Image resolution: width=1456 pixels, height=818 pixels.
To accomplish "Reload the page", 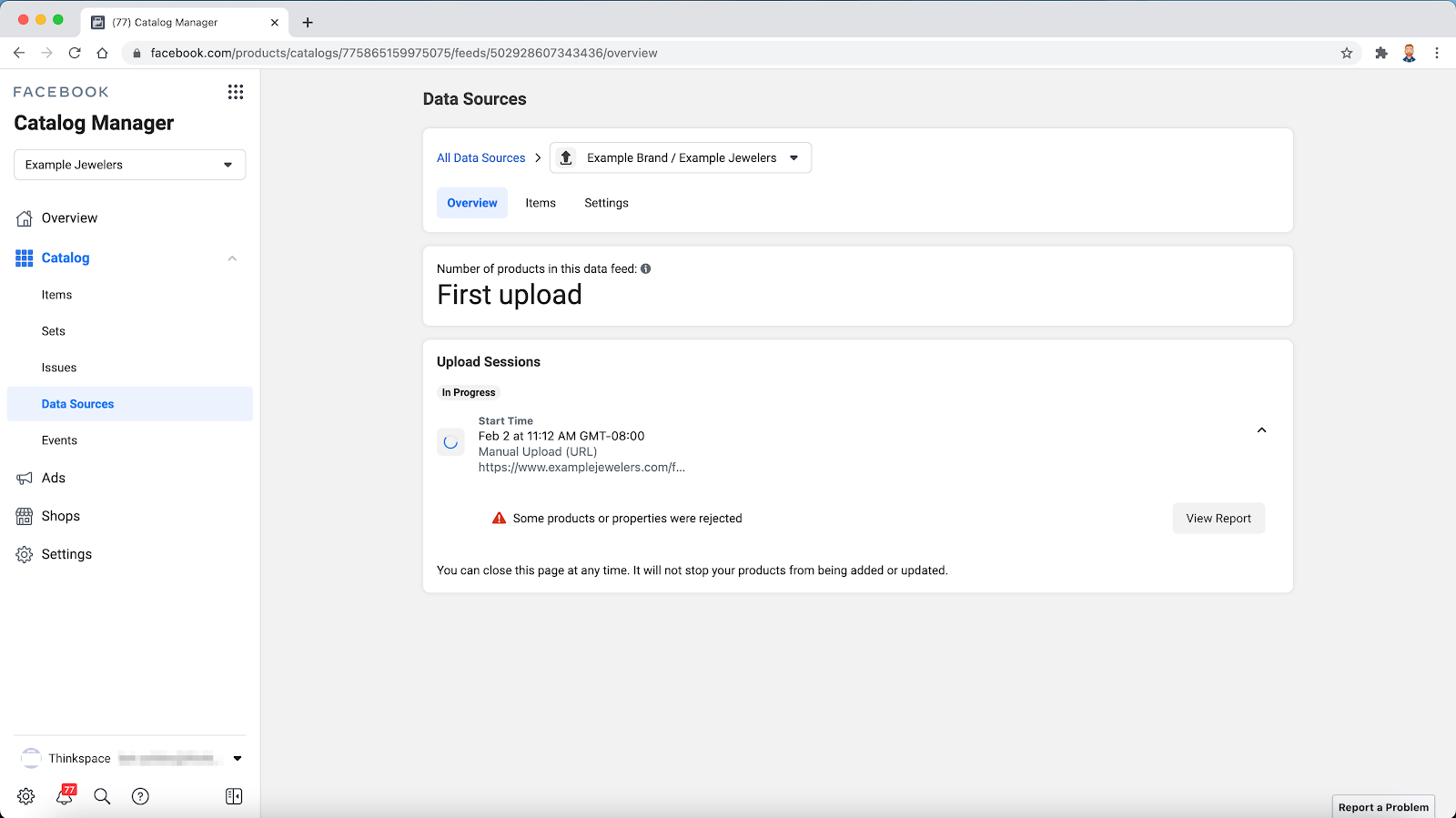I will pyautogui.click(x=75, y=53).
